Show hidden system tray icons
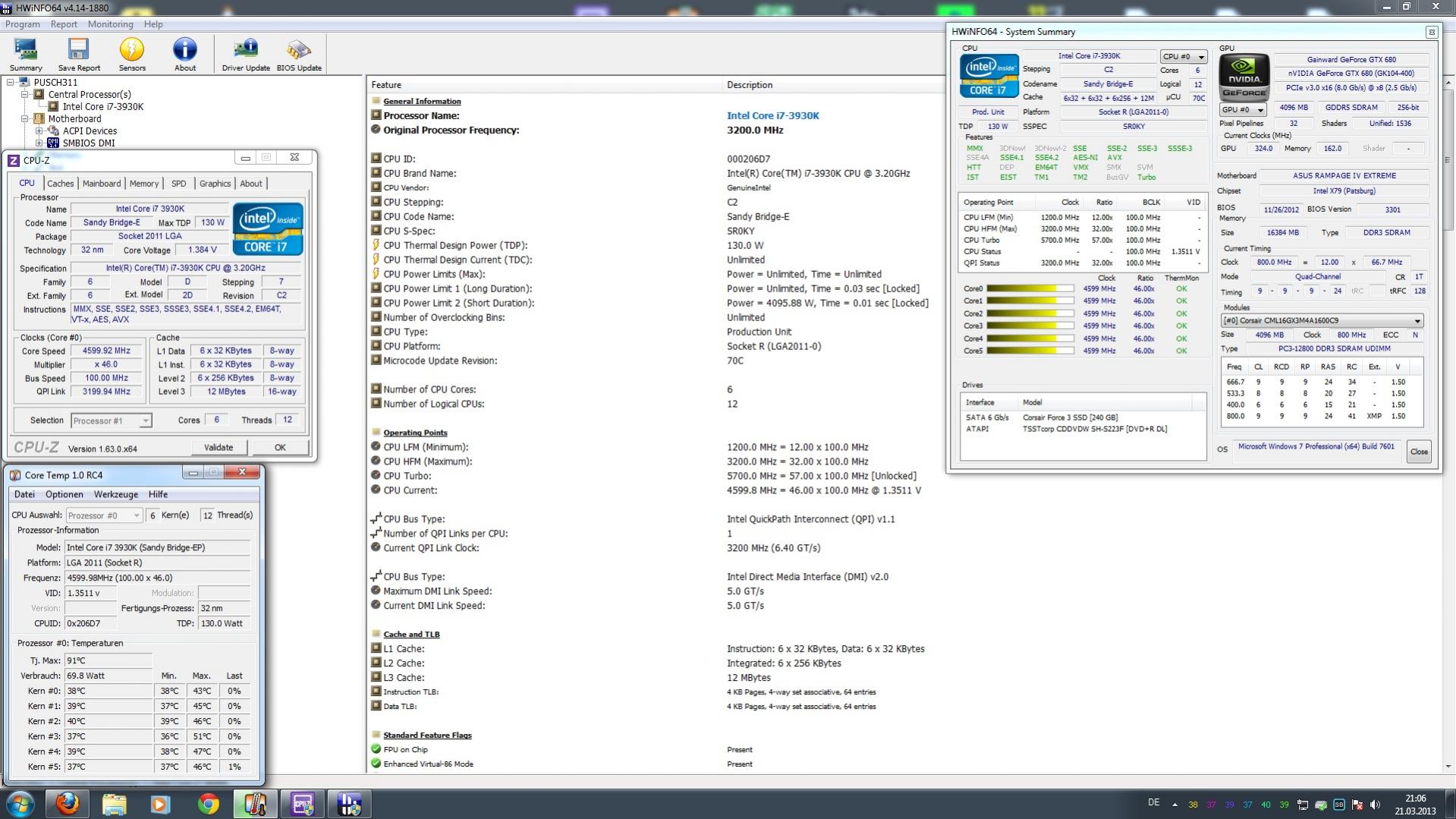Screen dimensions: 1456x819 pyautogui.click(x=1175, y=805)
